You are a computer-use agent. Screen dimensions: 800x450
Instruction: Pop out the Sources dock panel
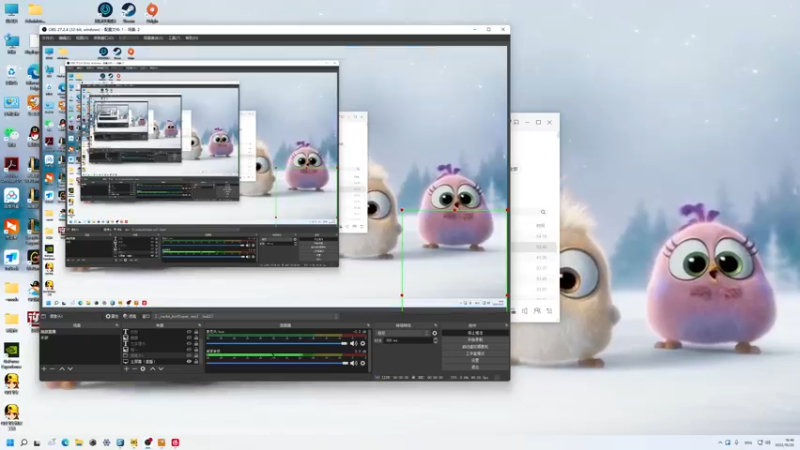click(x=199, y=325)
